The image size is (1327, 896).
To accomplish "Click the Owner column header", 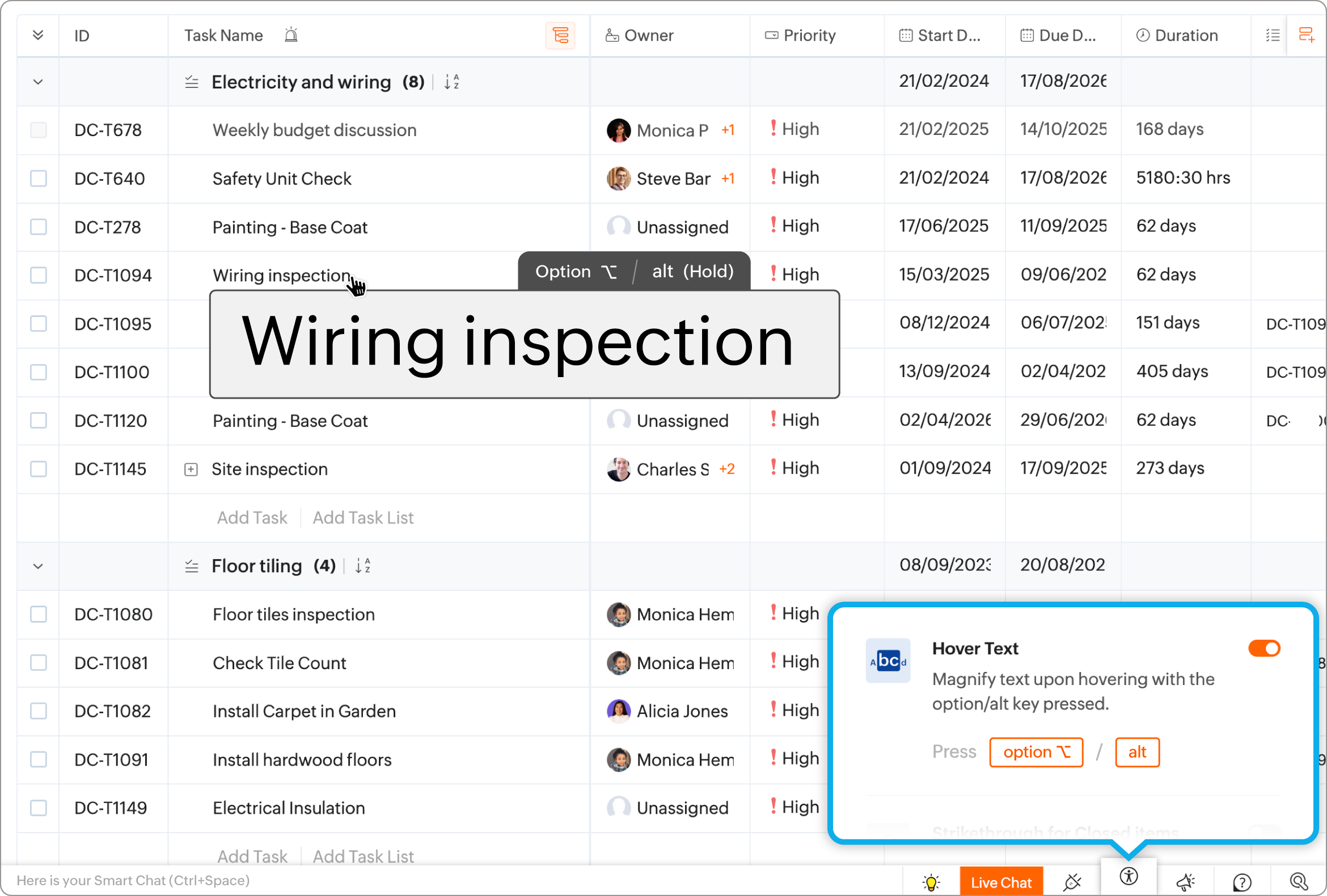I will [x=648, y=35].
